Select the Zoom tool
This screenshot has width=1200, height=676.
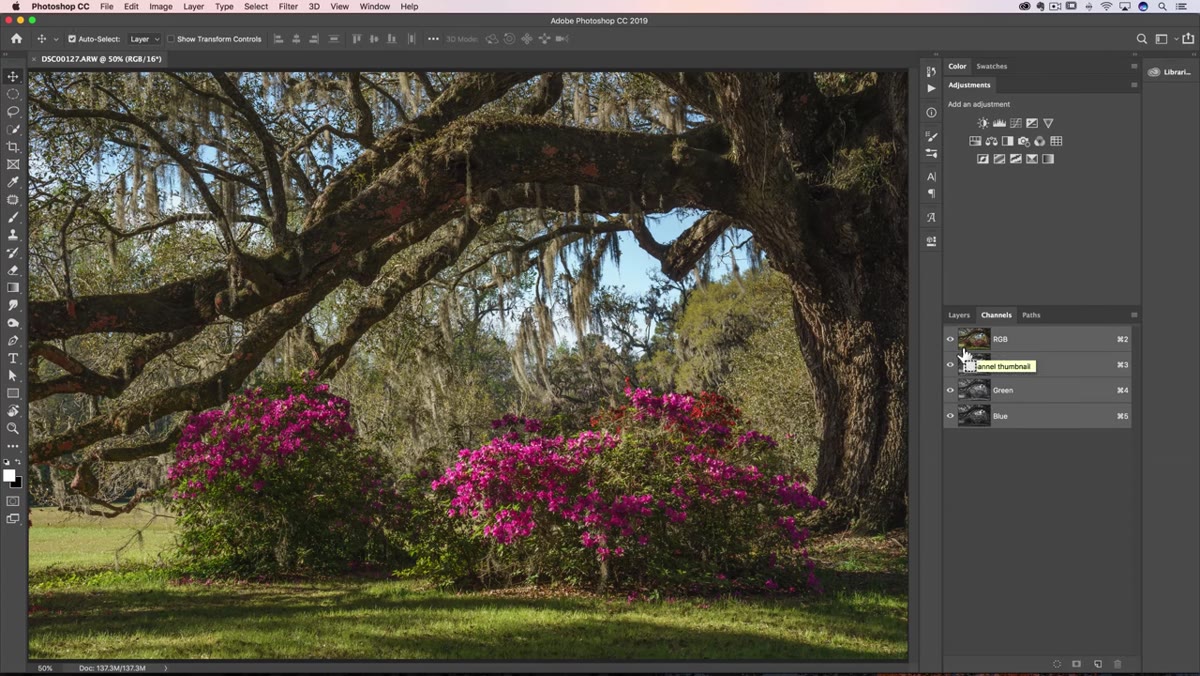[x=13, y=428]
